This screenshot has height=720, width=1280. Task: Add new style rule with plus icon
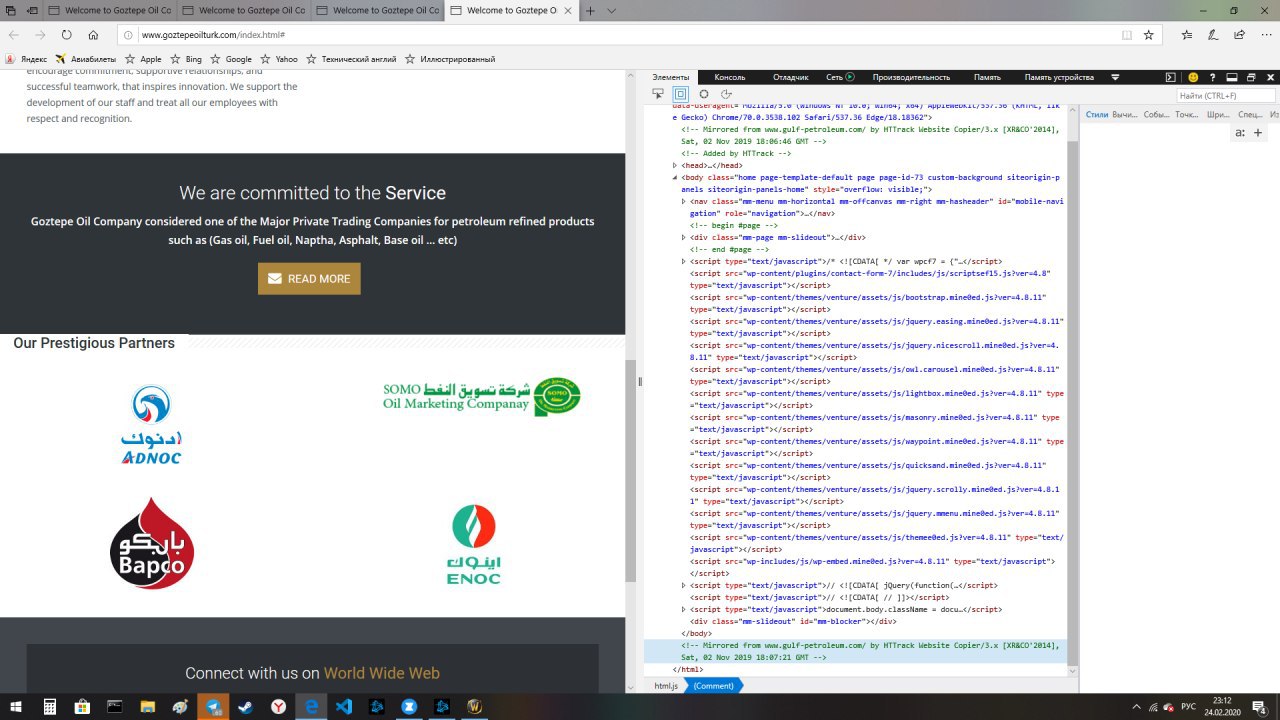[1258, 132]
